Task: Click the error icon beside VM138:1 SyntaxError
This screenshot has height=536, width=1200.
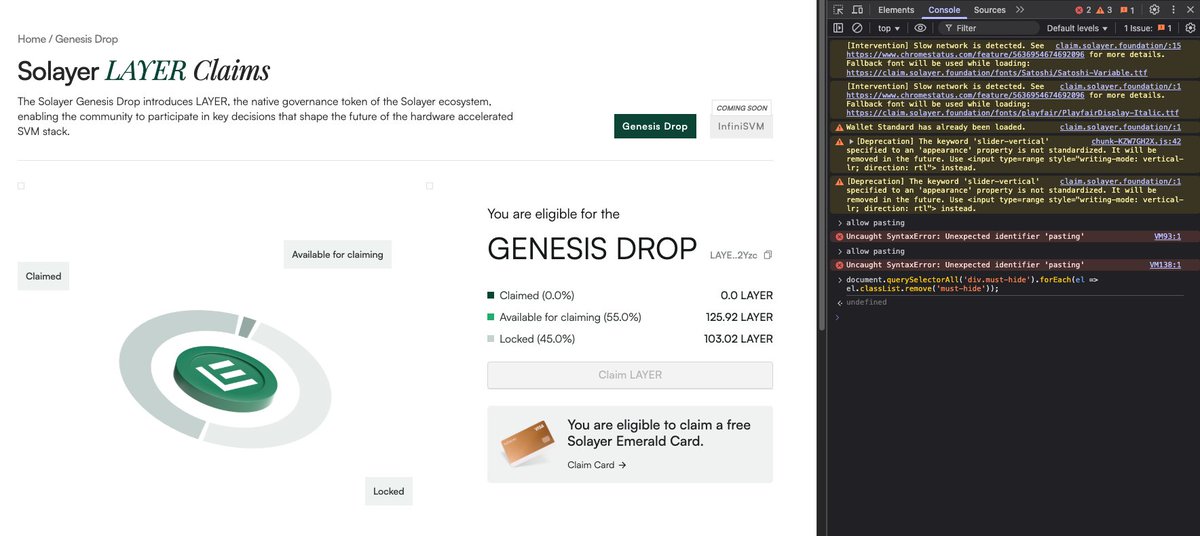Action: (x=838, y=265)
